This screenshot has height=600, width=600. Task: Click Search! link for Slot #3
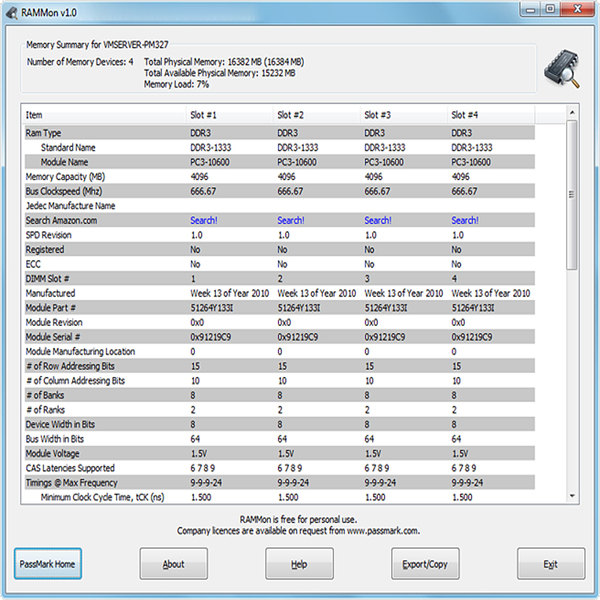coord(378,220)
